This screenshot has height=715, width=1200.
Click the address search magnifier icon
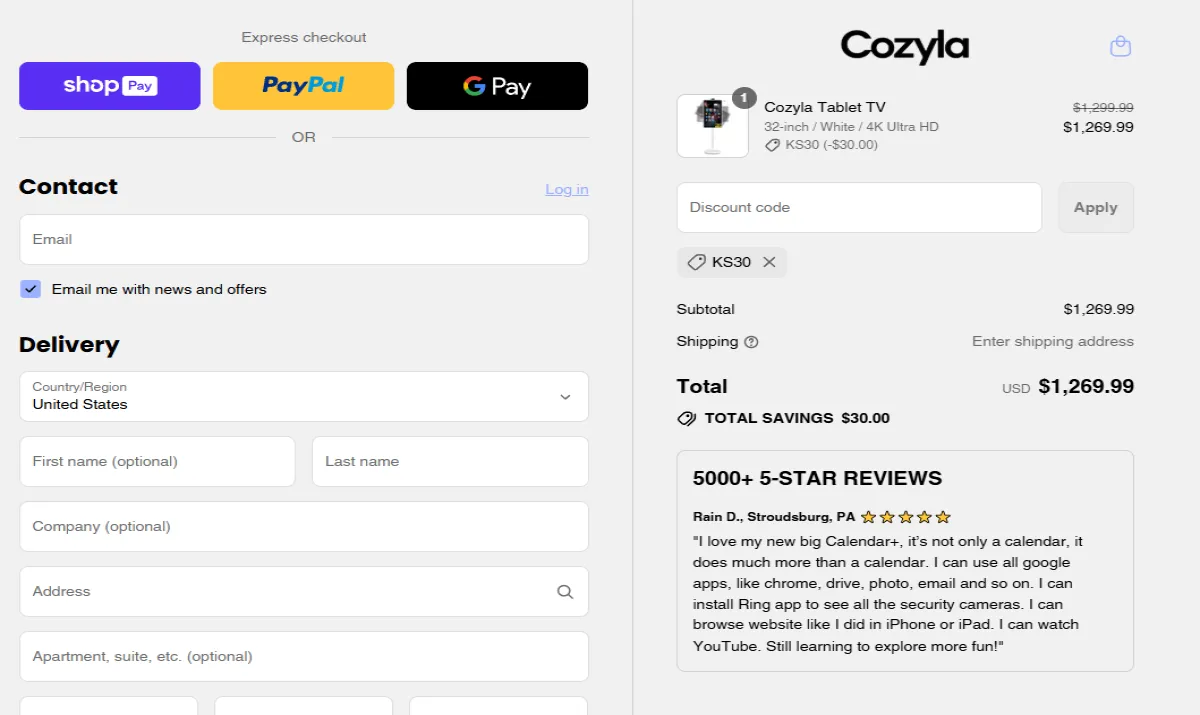tap(565, 592)
